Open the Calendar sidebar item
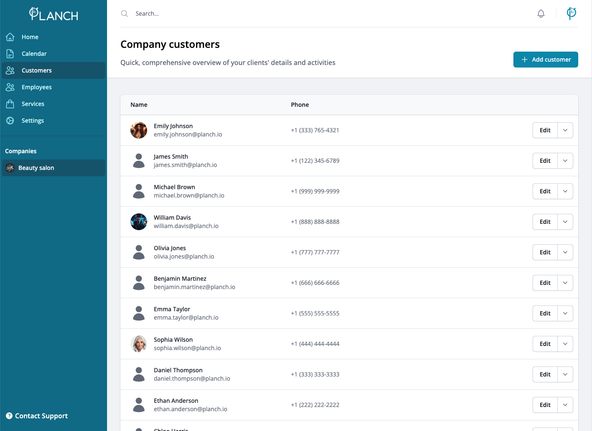 pos(53,54)
